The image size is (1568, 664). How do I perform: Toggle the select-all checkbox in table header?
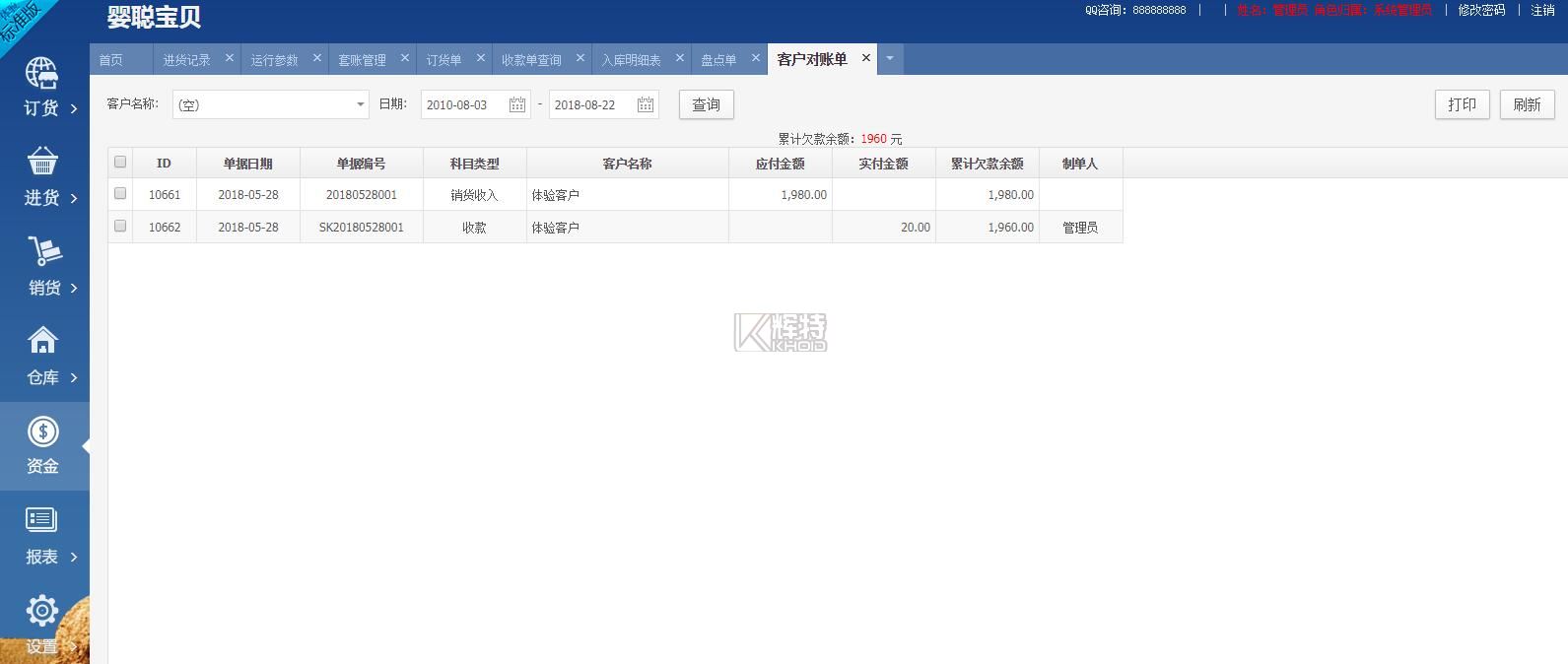click(x=120, y=163)
